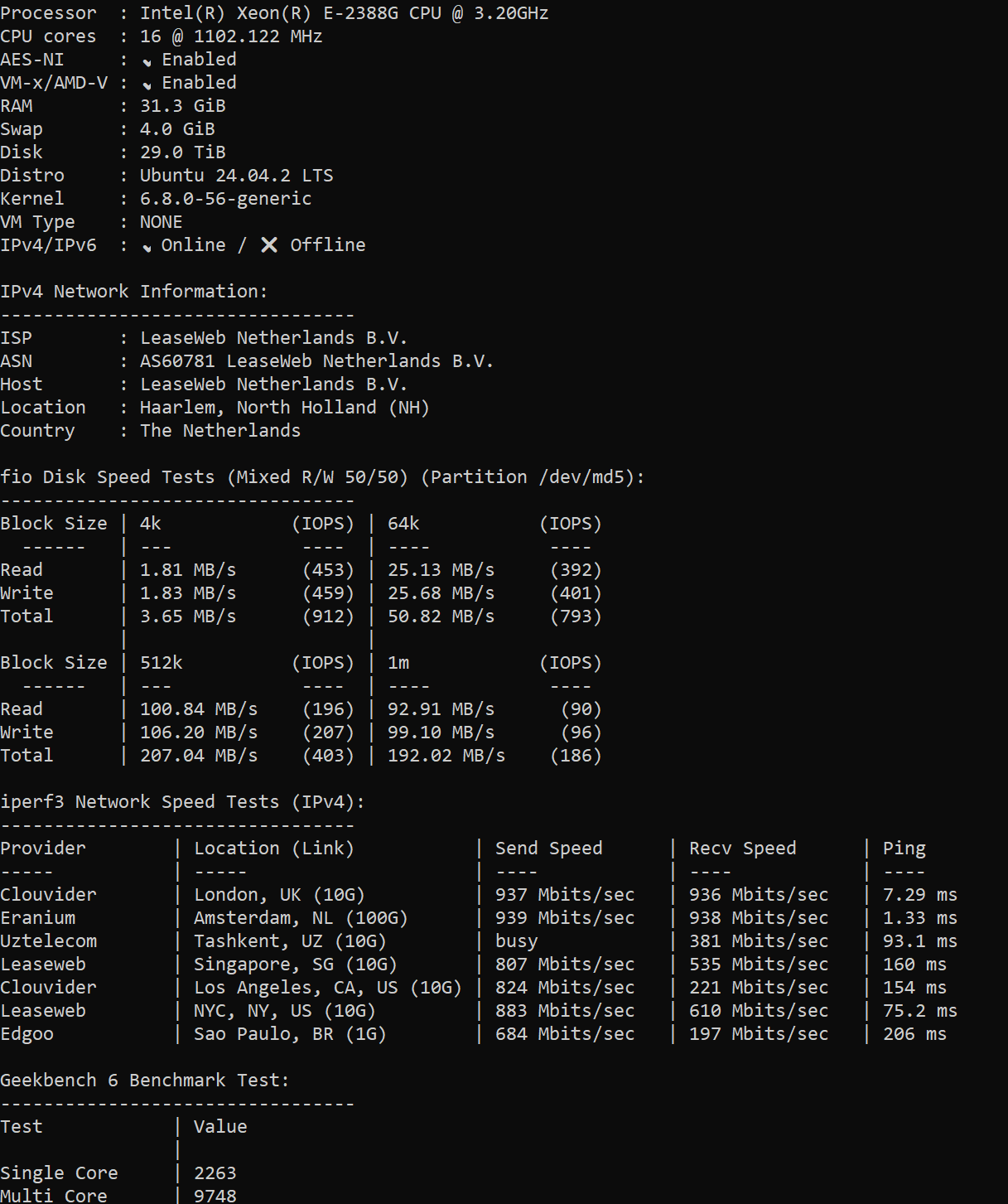The image size is (1008, 1204).
Task: Select the provider name "Eranium"
Action: pos(38,918)
